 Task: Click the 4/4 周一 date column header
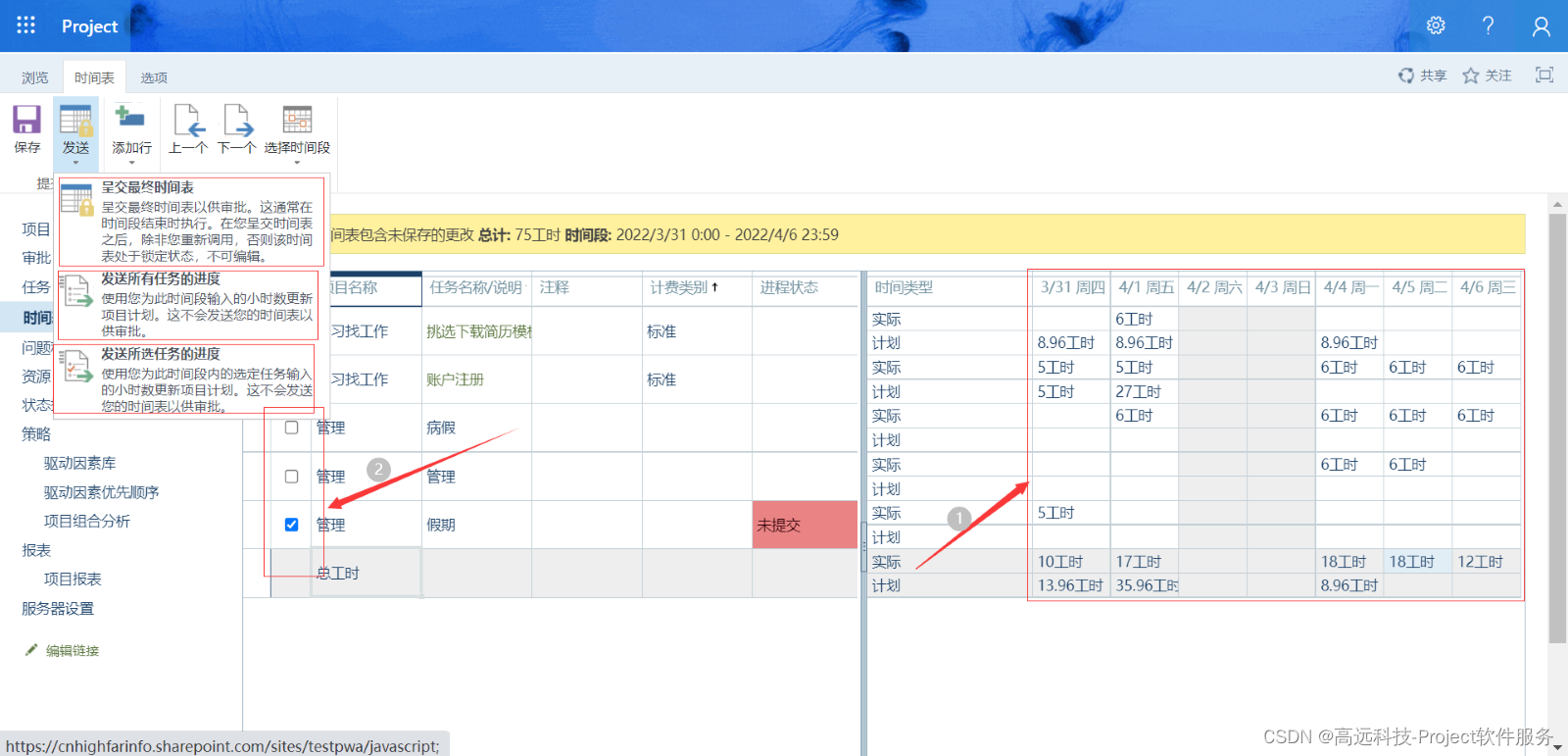tap(1350, 287)
